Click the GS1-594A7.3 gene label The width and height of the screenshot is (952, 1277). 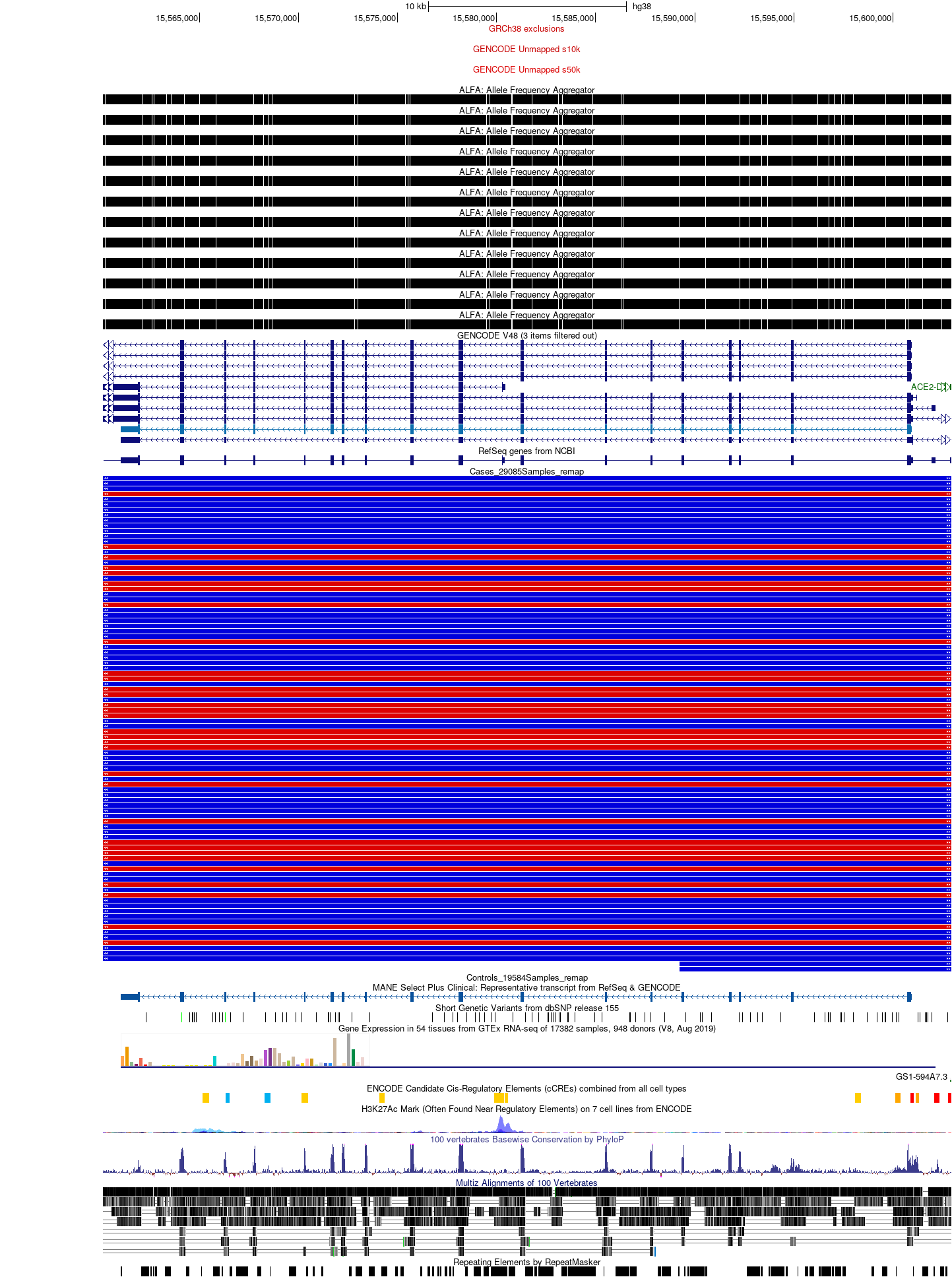(921, 1077)
